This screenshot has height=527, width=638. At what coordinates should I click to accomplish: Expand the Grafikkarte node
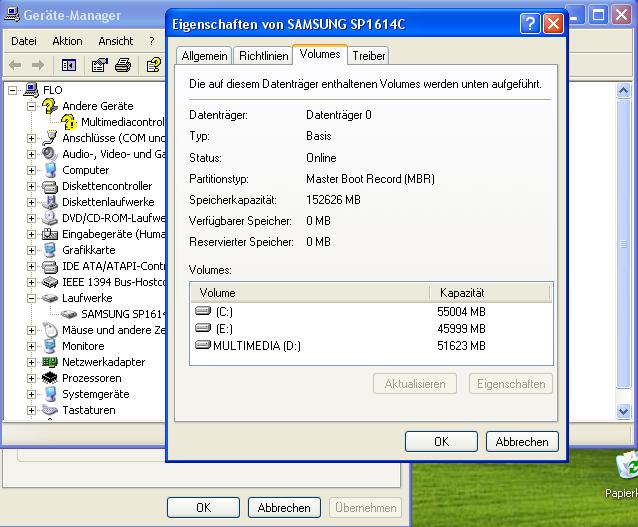[31, 250]
